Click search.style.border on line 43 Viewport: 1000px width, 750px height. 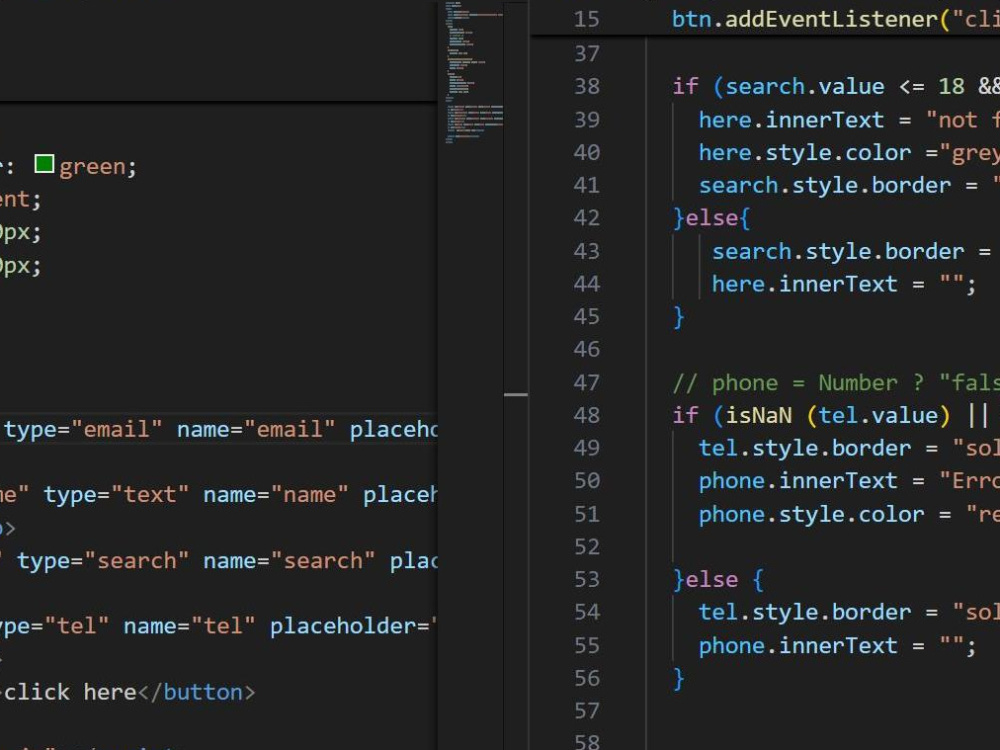838,251
